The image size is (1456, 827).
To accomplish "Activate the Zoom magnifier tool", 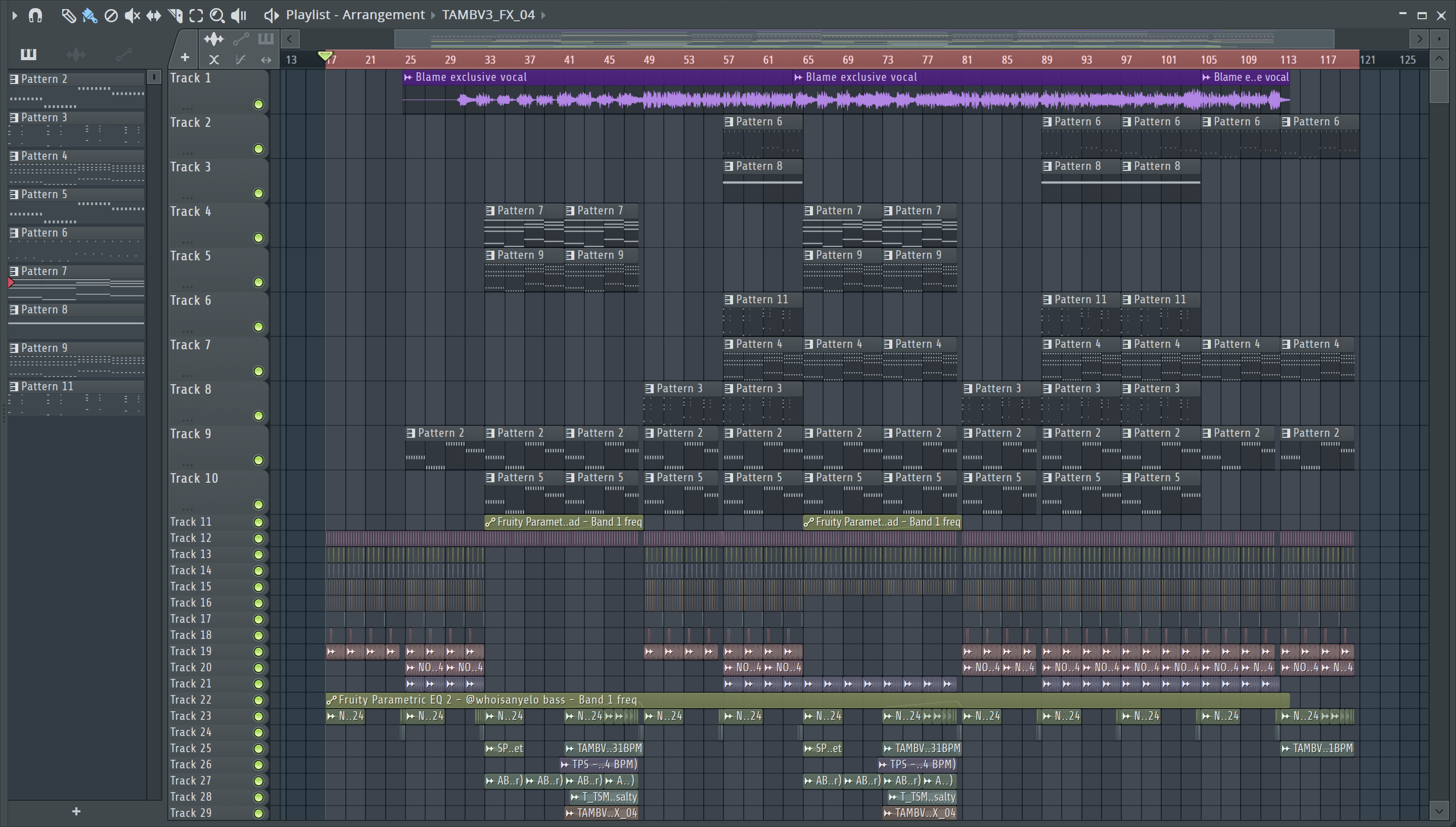I will pos(217,15).
